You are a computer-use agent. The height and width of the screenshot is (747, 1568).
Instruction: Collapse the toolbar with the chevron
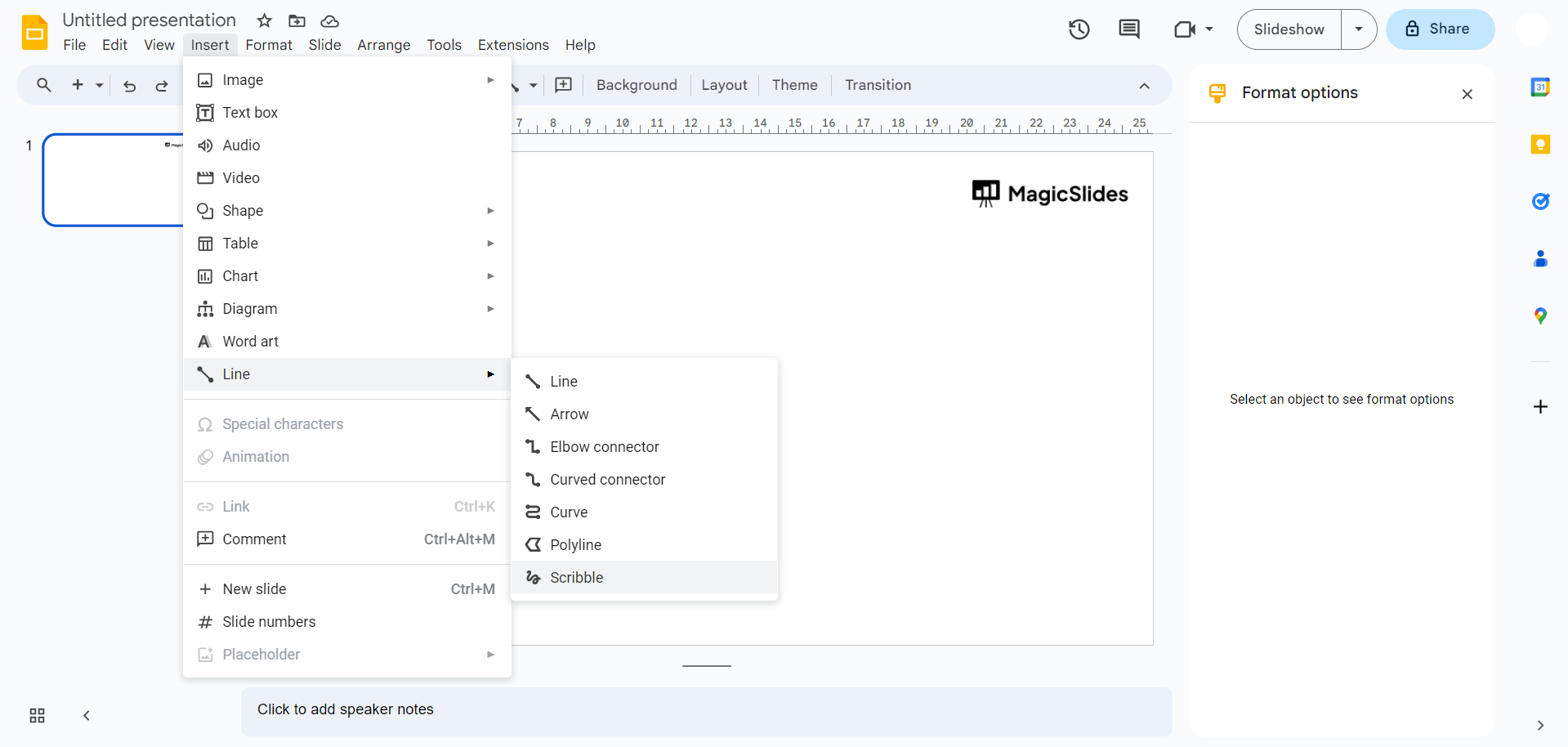pyautogui.click(x=1144, y=85)
